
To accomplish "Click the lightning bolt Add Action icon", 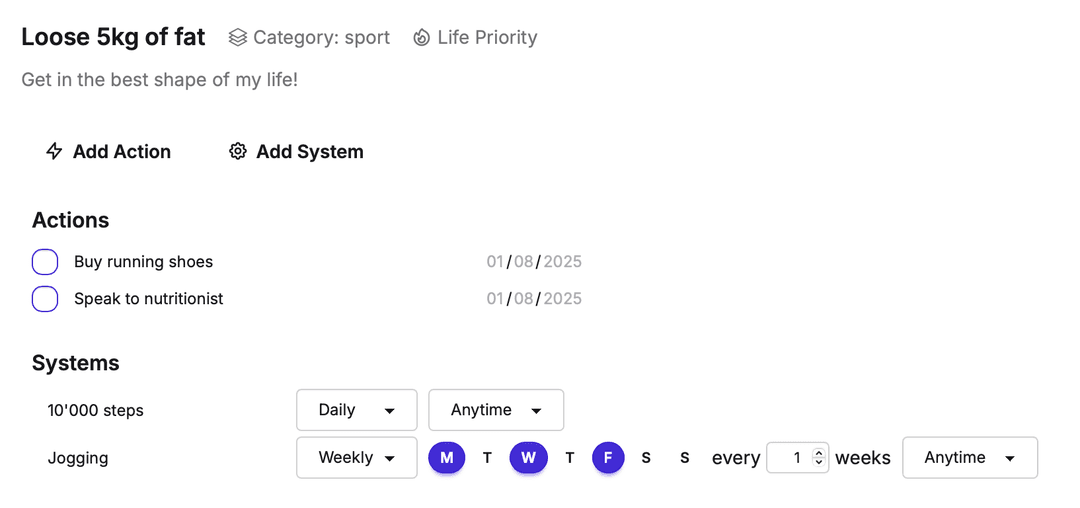I will click(x=54, y=152).
